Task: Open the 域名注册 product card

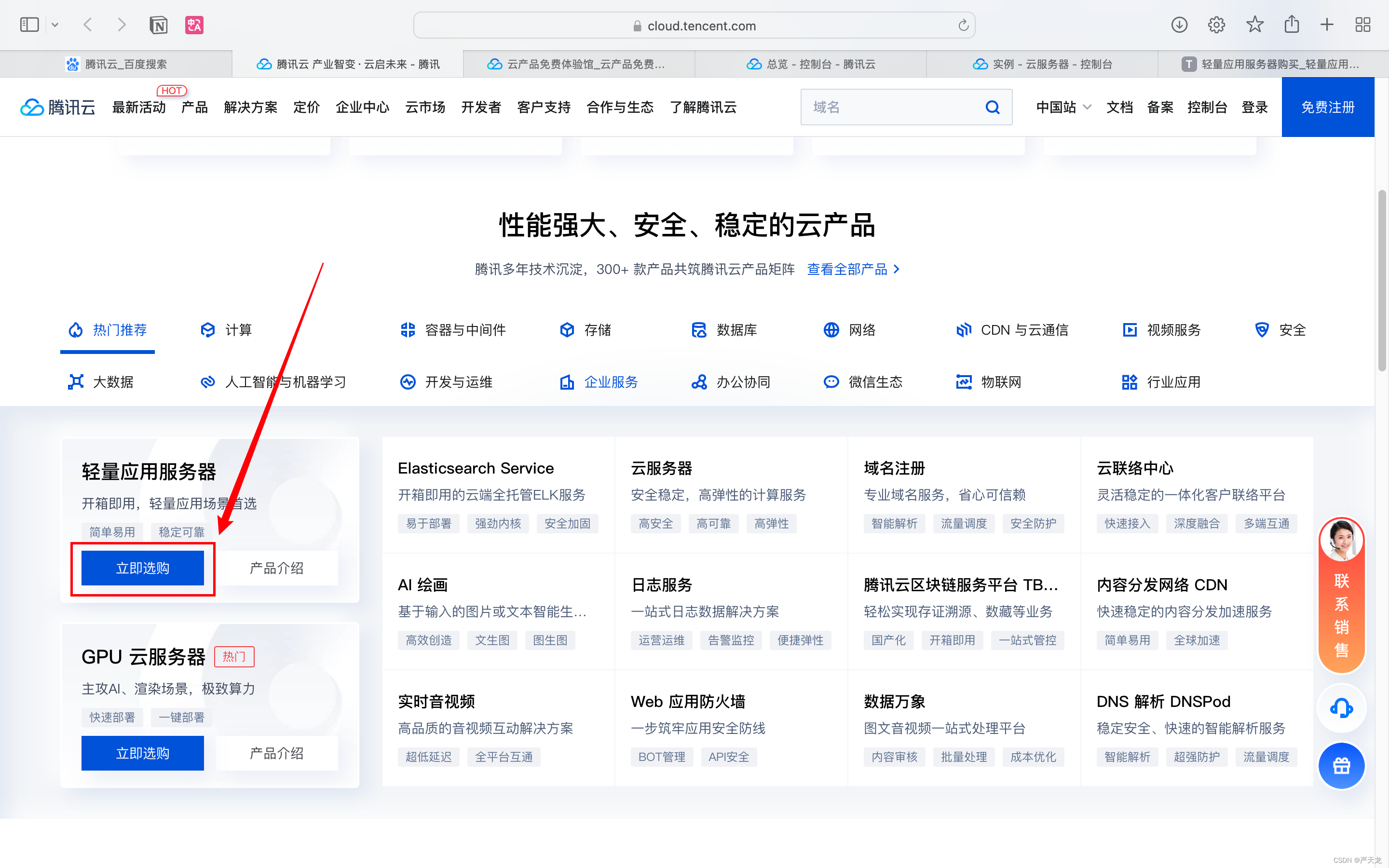Action: pyautogui.click(x=964, y=495)
